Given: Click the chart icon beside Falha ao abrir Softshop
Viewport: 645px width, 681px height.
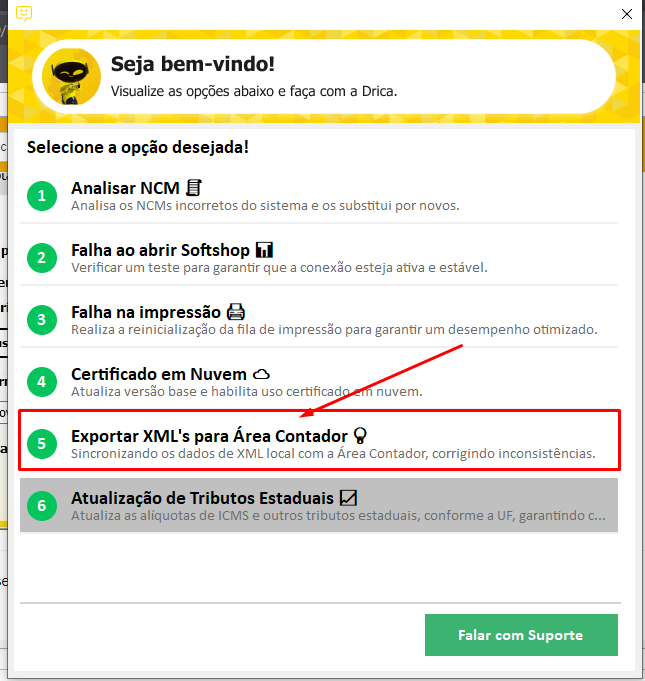Looking at the screenshot, I should pos(264,250).
